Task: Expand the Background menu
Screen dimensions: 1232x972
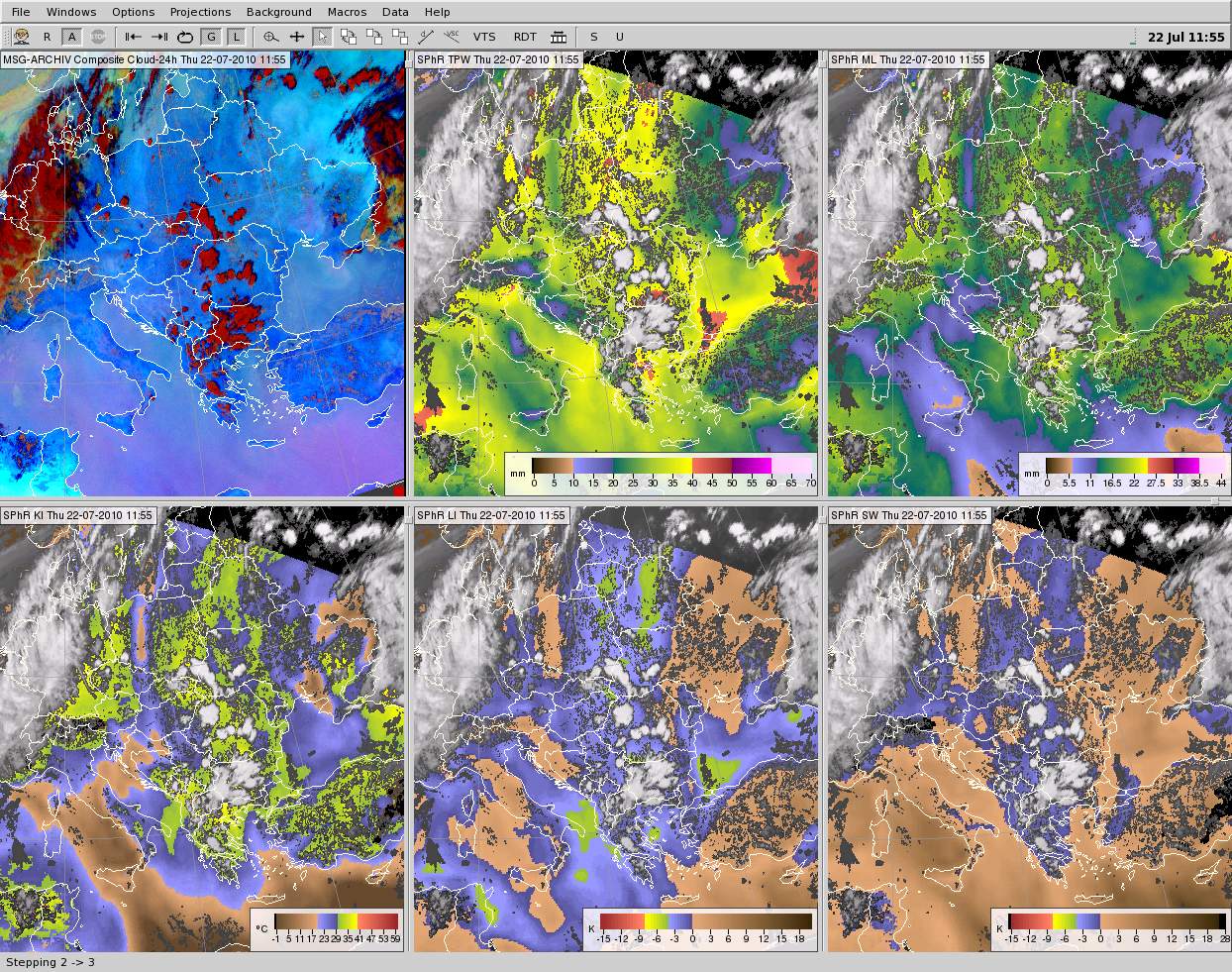Action: tap(278, 12)
